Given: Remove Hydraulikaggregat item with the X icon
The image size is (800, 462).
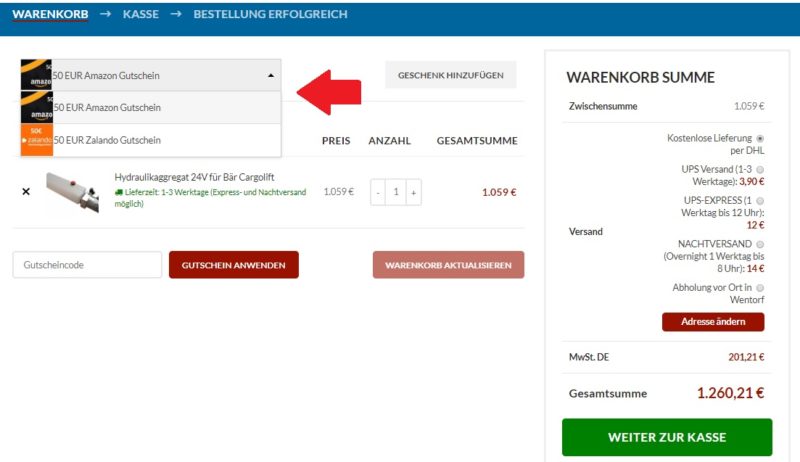Looking at the screenshot, I should tap(26, 192).
